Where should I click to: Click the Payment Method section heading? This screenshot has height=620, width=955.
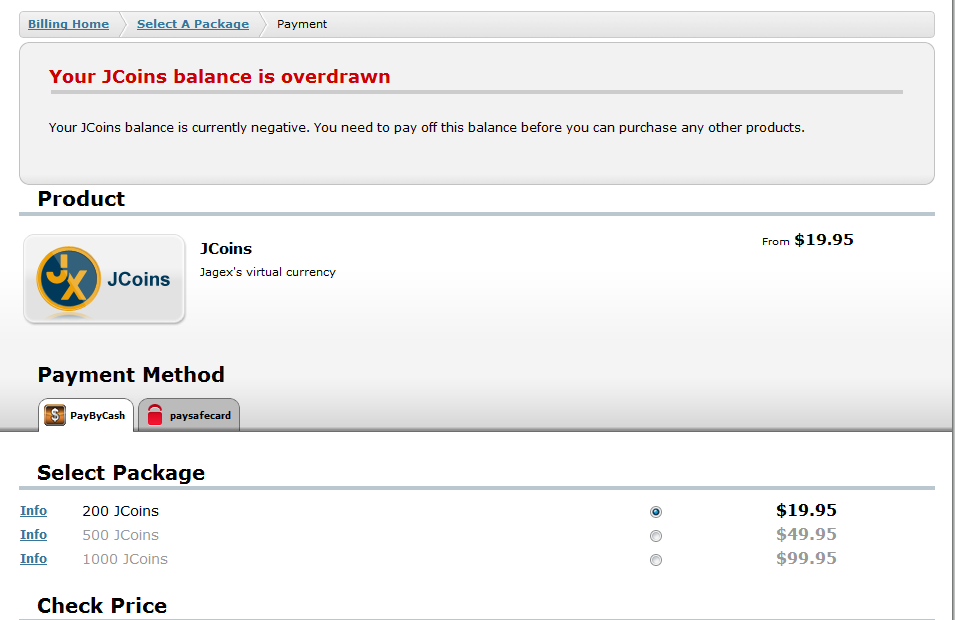[131, 375]
